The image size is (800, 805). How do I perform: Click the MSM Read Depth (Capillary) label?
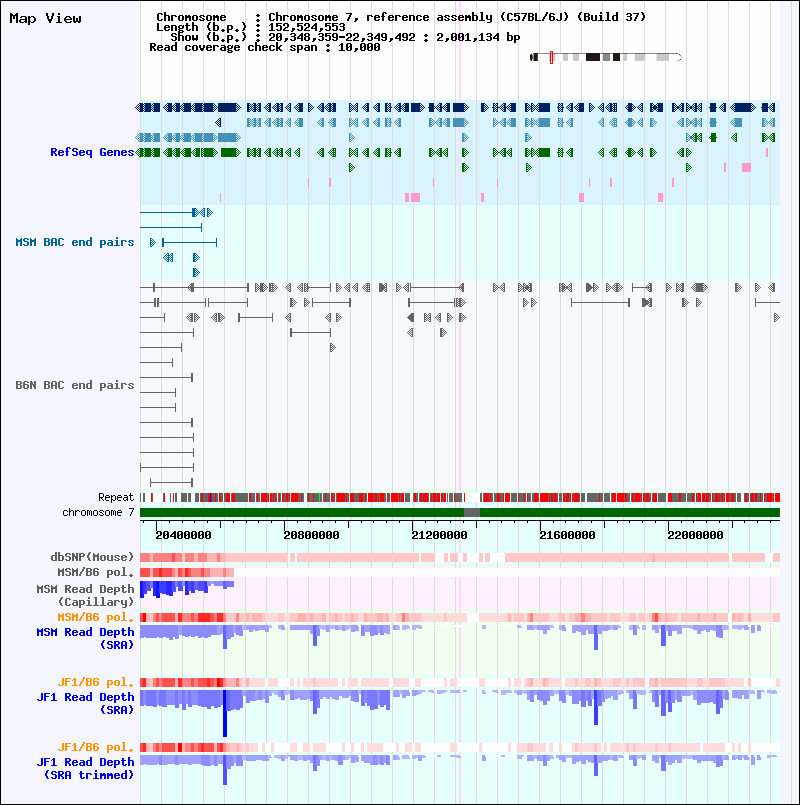tap(85, 595)
